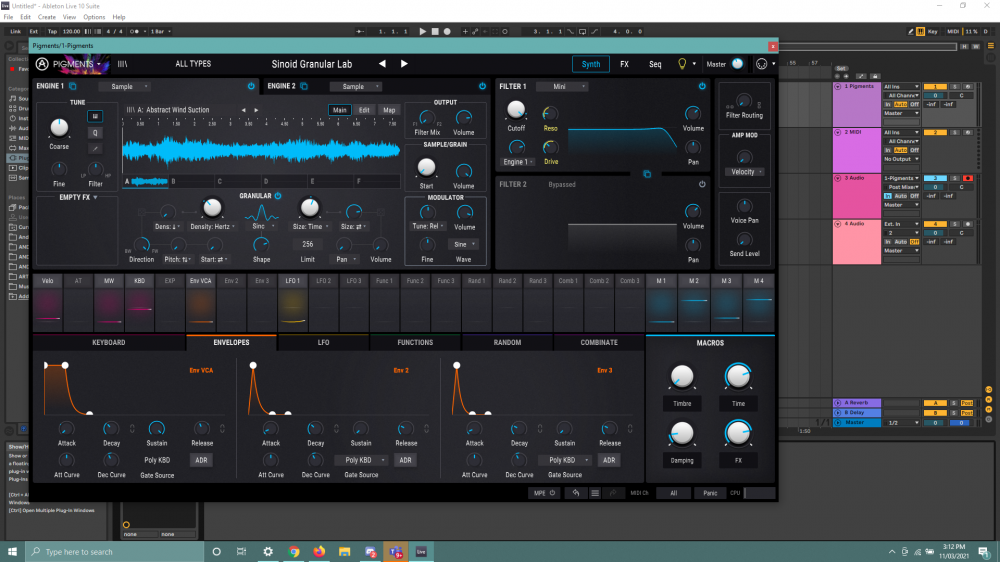This screenshot has width=1000, height=562.
Task: Open Engine 1 type dropdown showing Sample
Action: [125, 86]
